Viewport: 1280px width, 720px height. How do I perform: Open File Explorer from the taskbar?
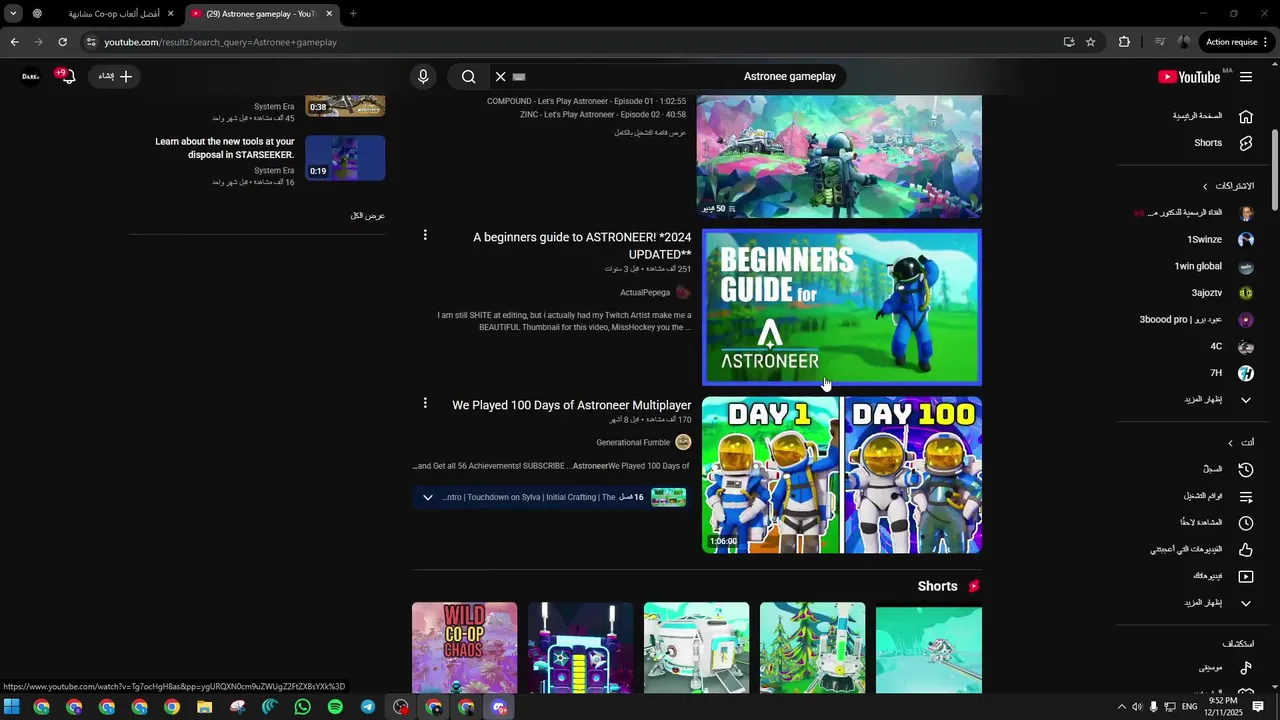pyautogui.click(x=205, y=707)
